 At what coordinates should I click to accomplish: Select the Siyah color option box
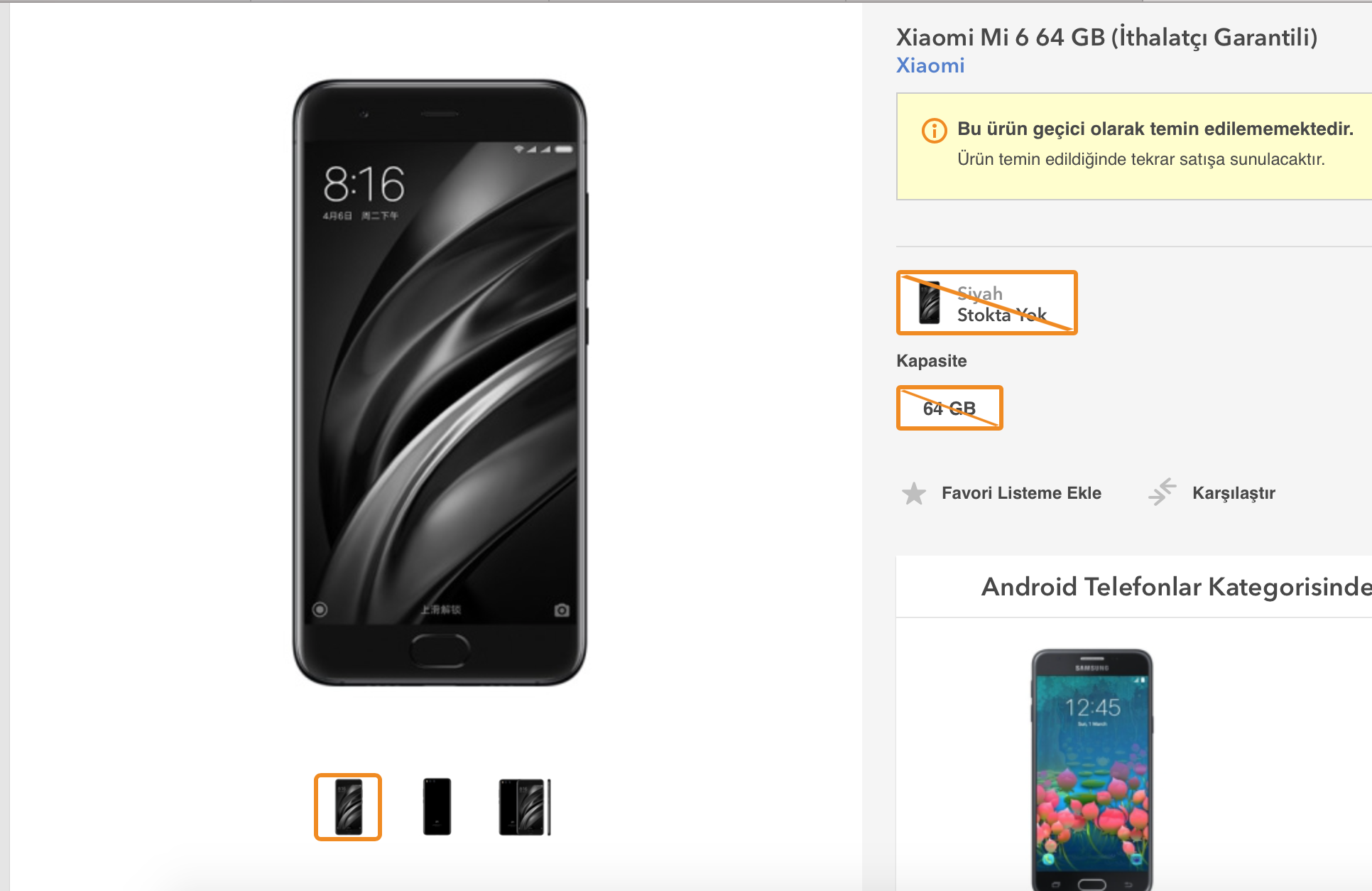pos(987,303)
